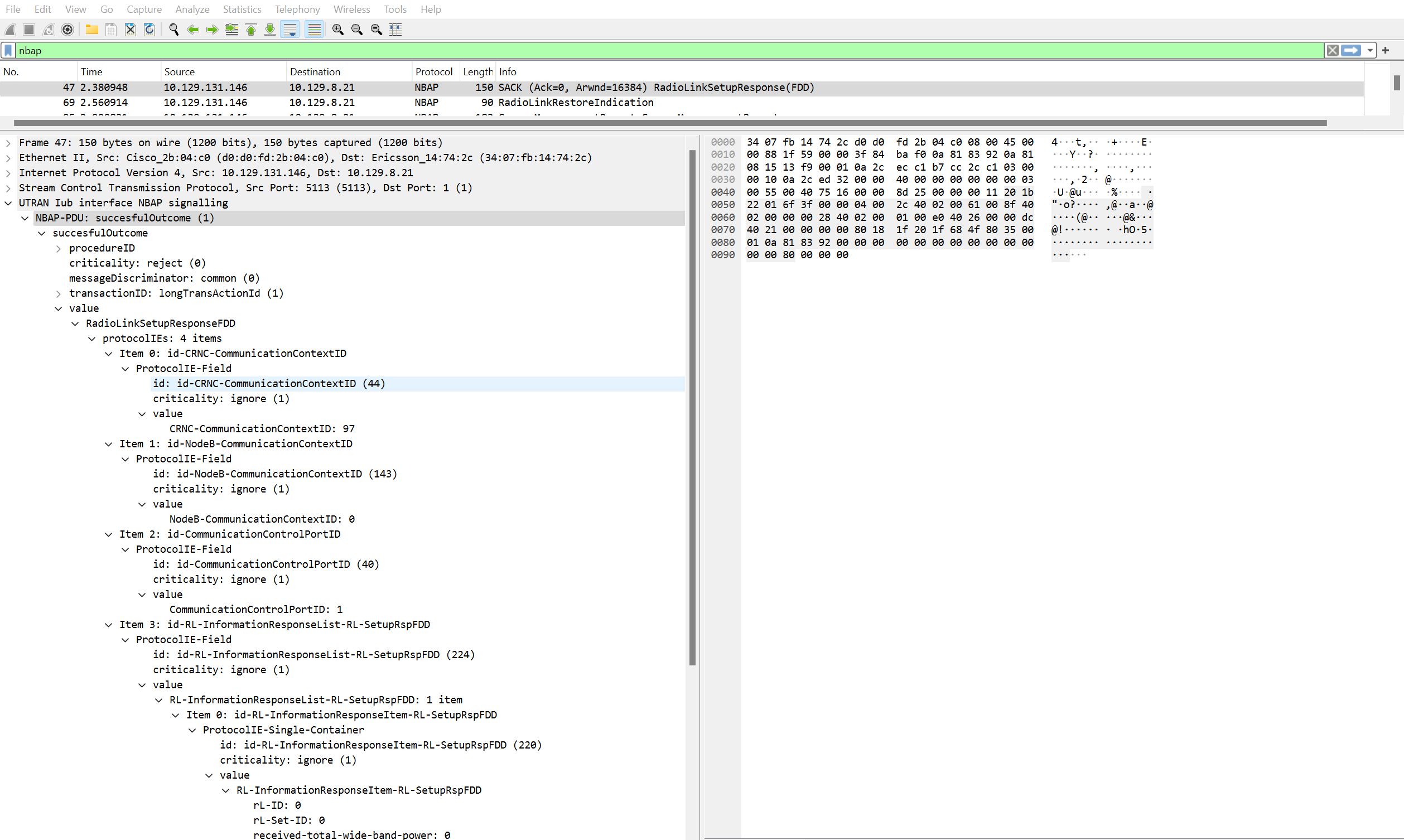Toggle packet list colorization
This screenshot has height=840, width=1404.
tap(314, 30)
